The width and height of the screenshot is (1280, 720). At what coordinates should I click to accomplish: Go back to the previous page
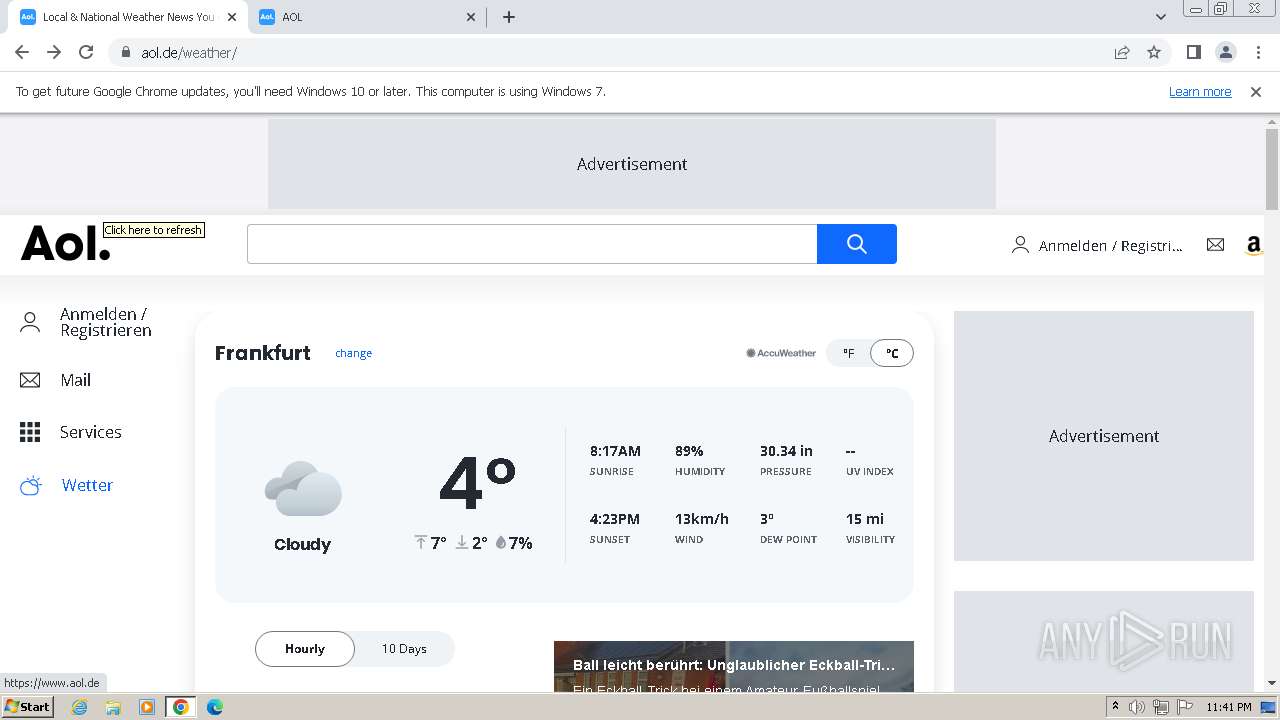(22, 53)
